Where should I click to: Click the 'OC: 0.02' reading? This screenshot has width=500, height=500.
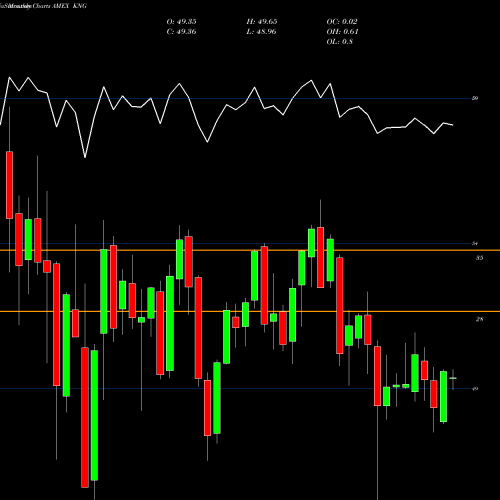tap(342, 22)
